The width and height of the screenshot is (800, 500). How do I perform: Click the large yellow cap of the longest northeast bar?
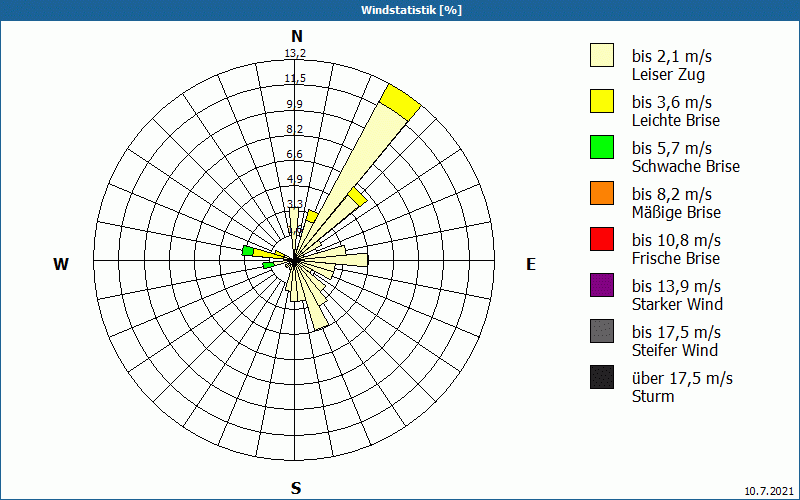pyautogui.click(x=400, y=103)
